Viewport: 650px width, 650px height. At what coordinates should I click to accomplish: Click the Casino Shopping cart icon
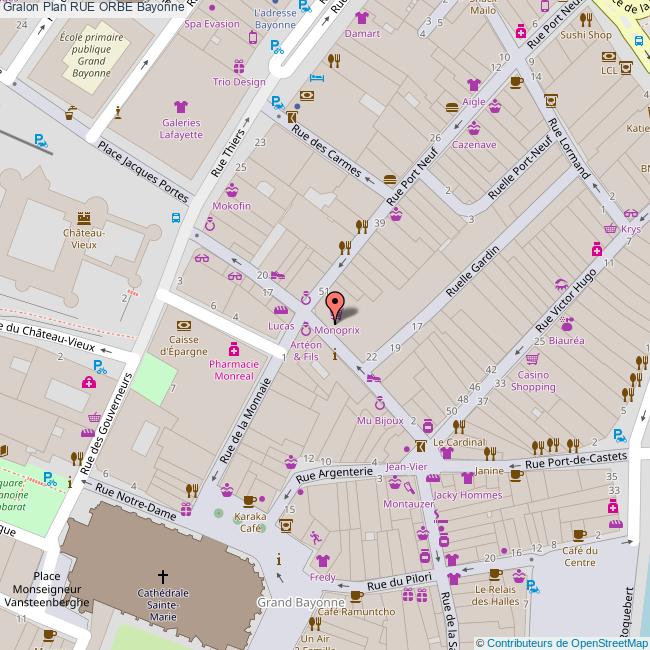pos(532,359)
